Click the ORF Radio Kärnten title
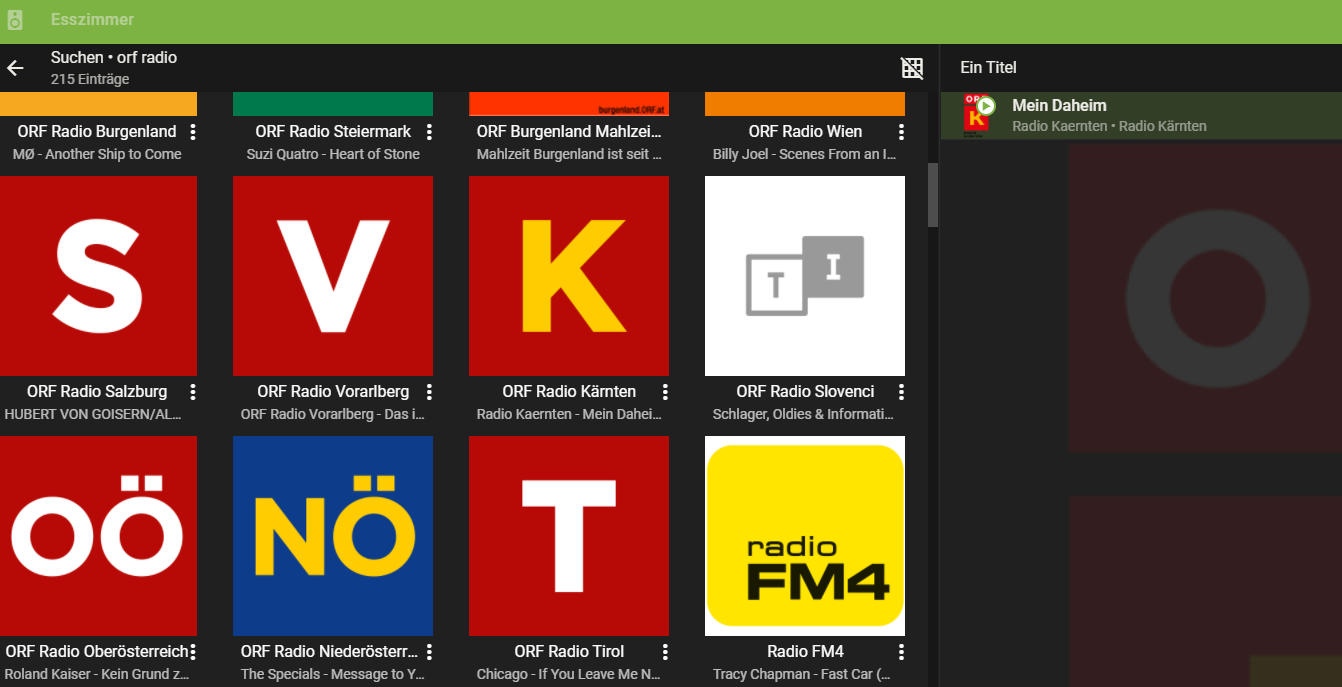 [569, 391]
